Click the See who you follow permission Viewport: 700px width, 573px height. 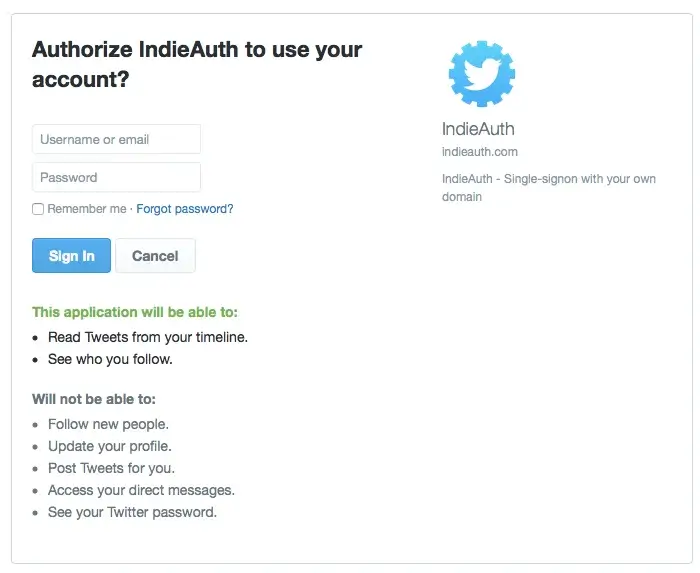110,359
